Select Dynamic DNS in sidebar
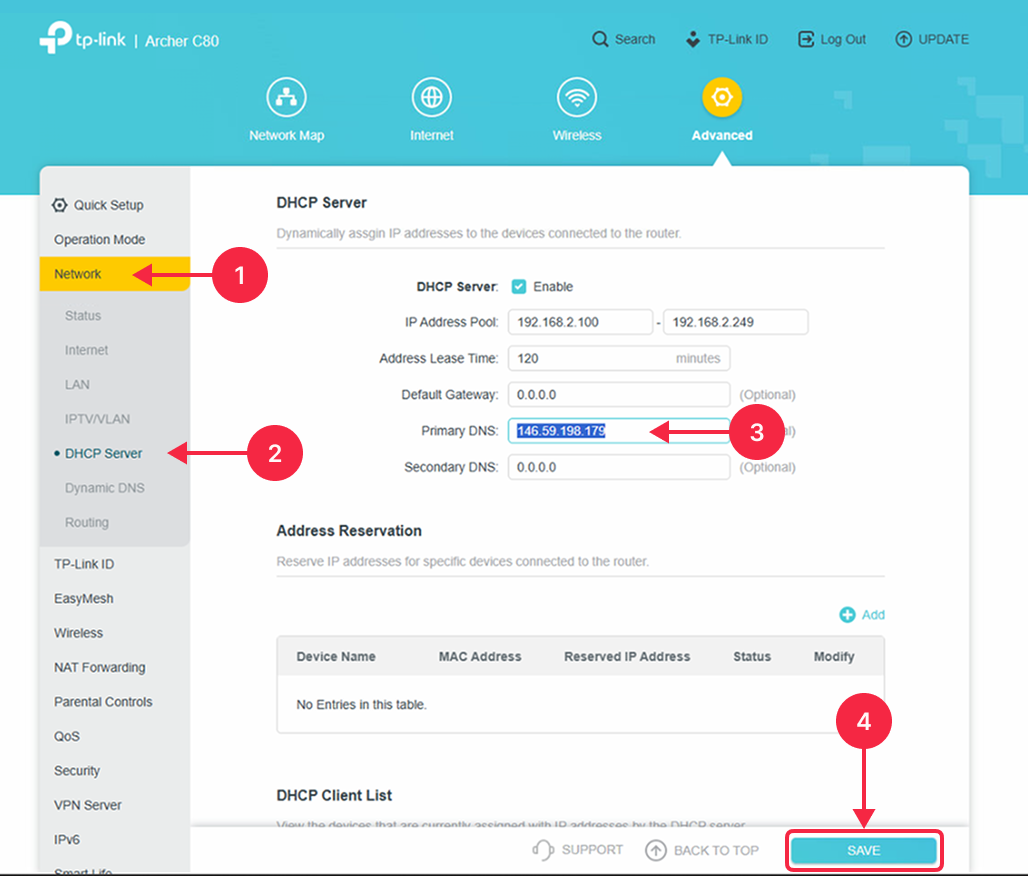 104,488
